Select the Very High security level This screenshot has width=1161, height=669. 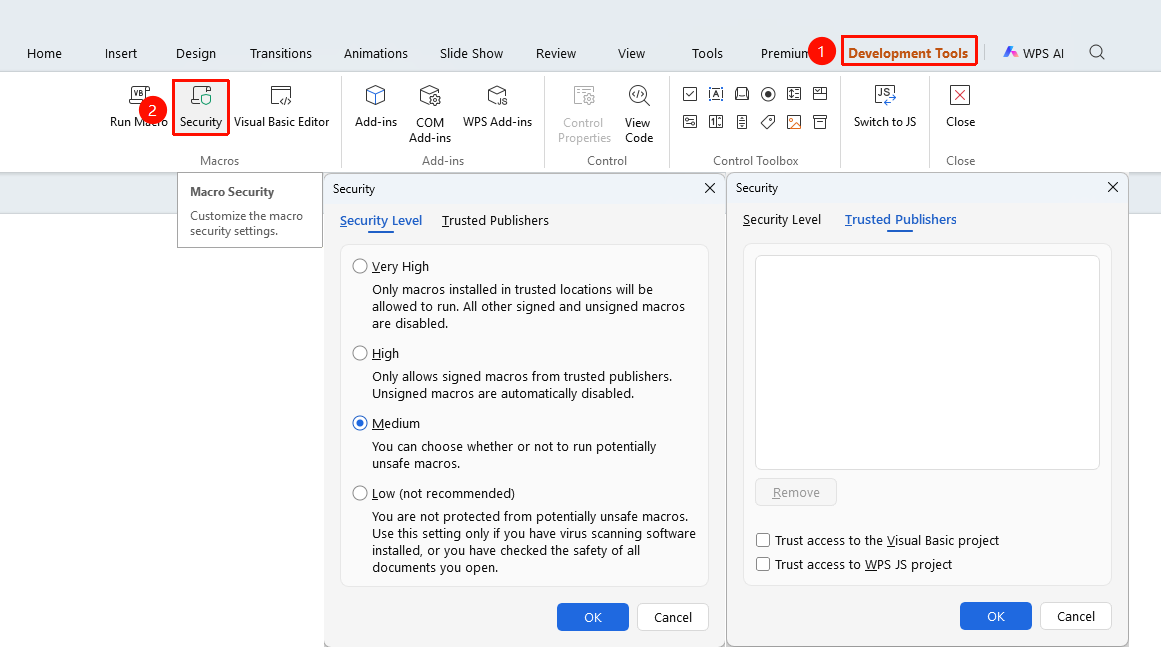(x=360, y=266)
